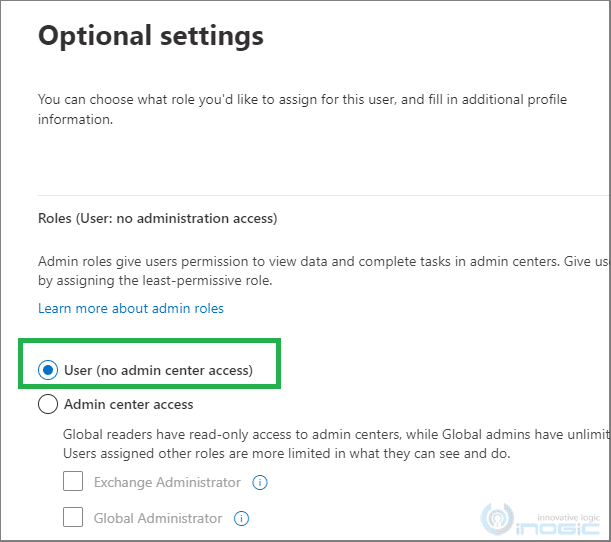Image resolution: width=611 pixels, height=542 pixels.
Task: Select the User (no admin center access) radio button
Action: pyautogui.click(x=48, y=370)
